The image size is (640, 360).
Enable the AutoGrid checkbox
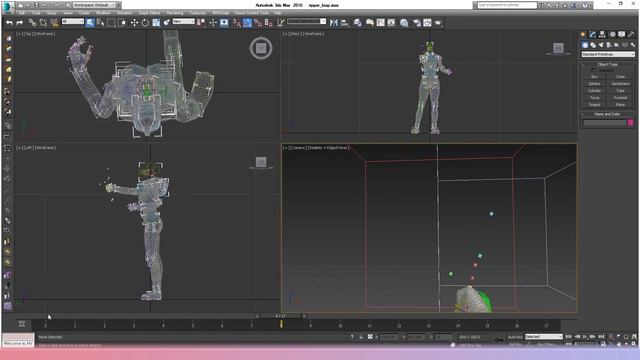click(x=593, y=70)
